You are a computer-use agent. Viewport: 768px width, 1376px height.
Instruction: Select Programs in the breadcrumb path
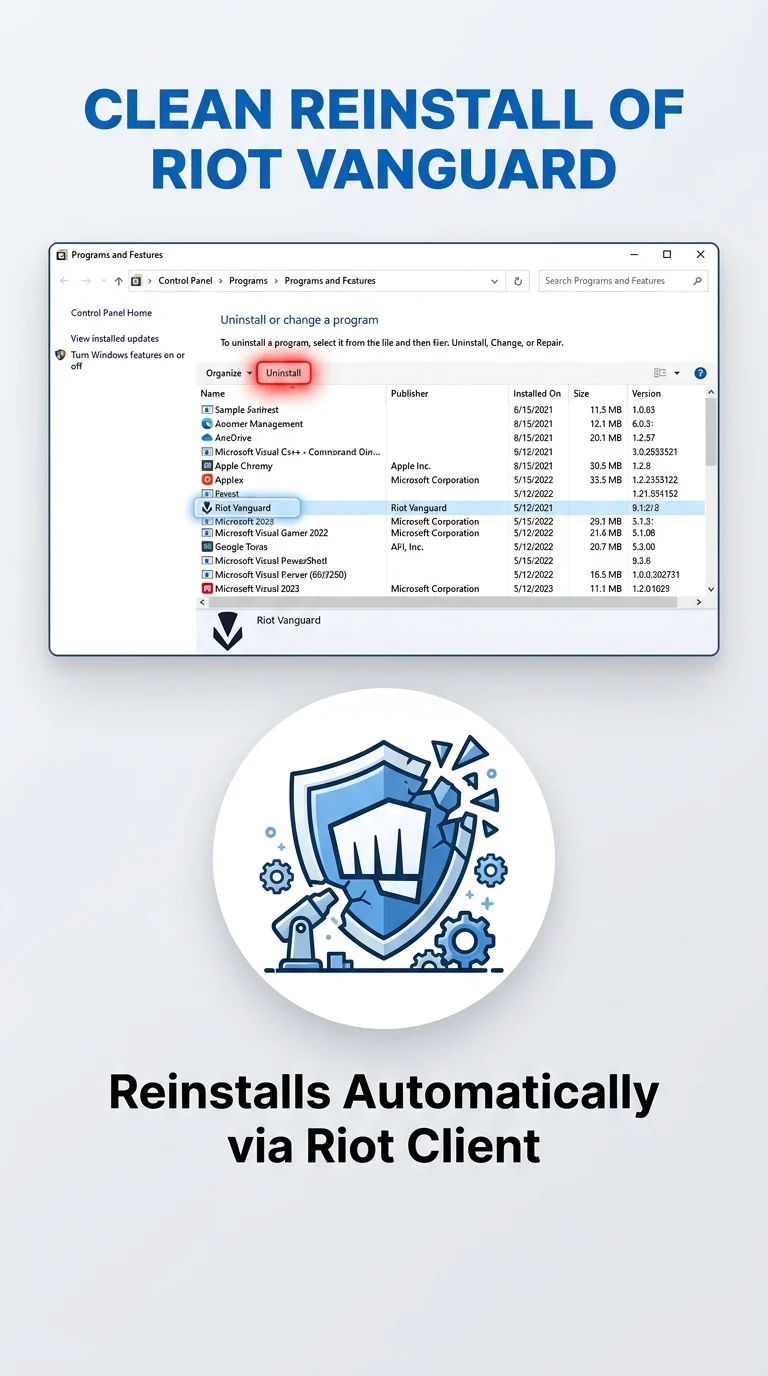coord(248,281)
